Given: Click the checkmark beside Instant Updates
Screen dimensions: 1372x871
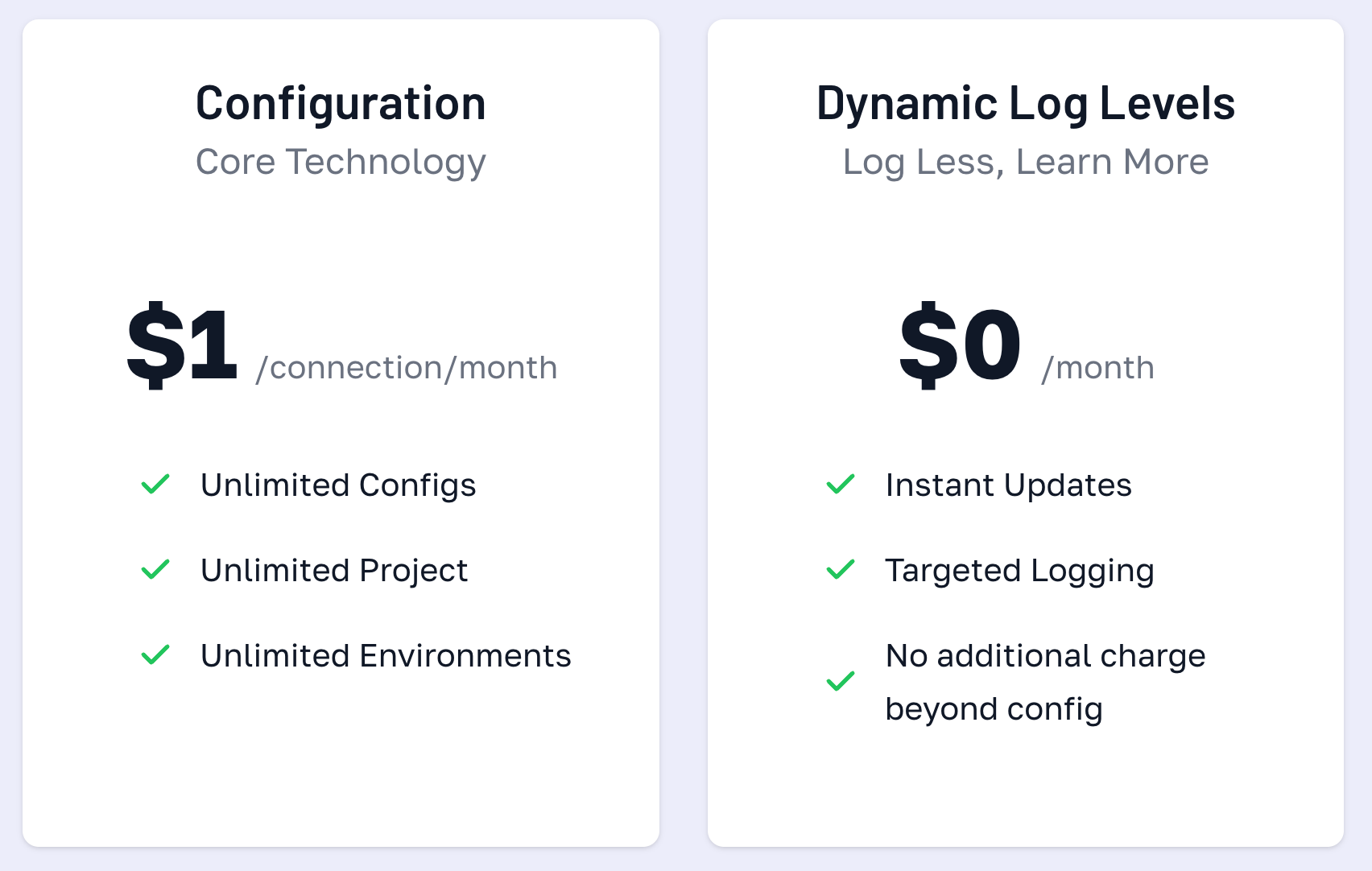Looking at the screenshot, I should pos(841,485).
